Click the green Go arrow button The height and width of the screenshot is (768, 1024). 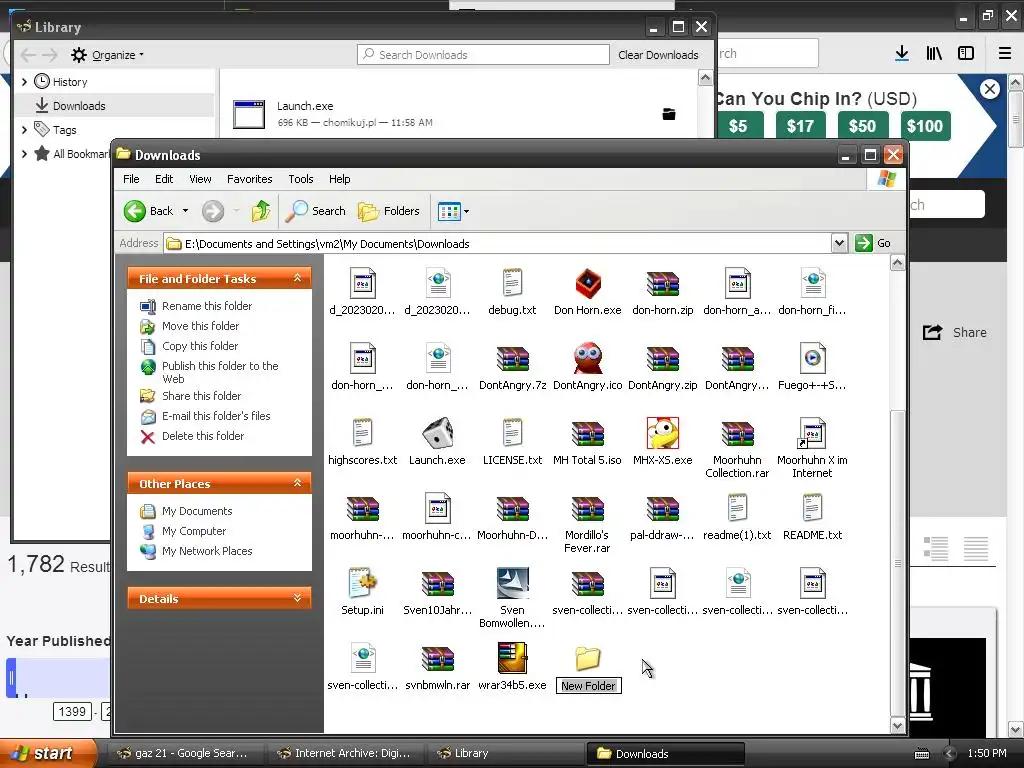click(x=864, y=243)
